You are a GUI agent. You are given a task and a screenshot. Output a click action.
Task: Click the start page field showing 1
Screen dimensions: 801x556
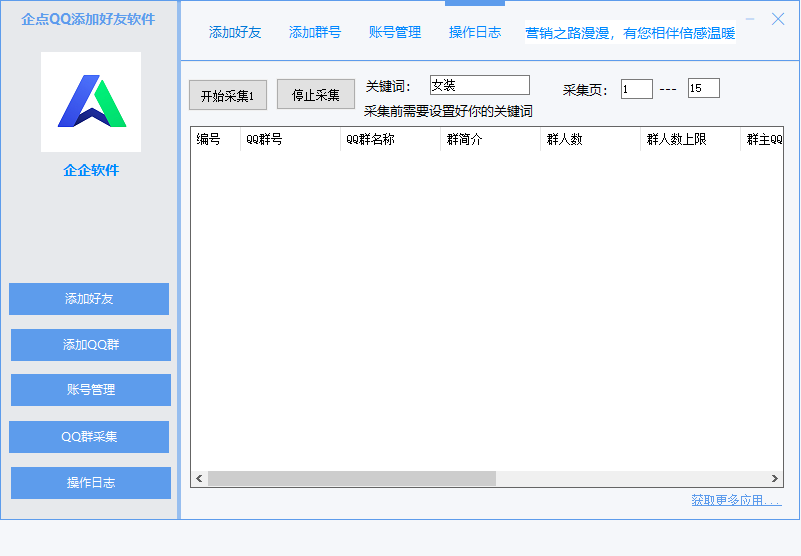point(637,89)
